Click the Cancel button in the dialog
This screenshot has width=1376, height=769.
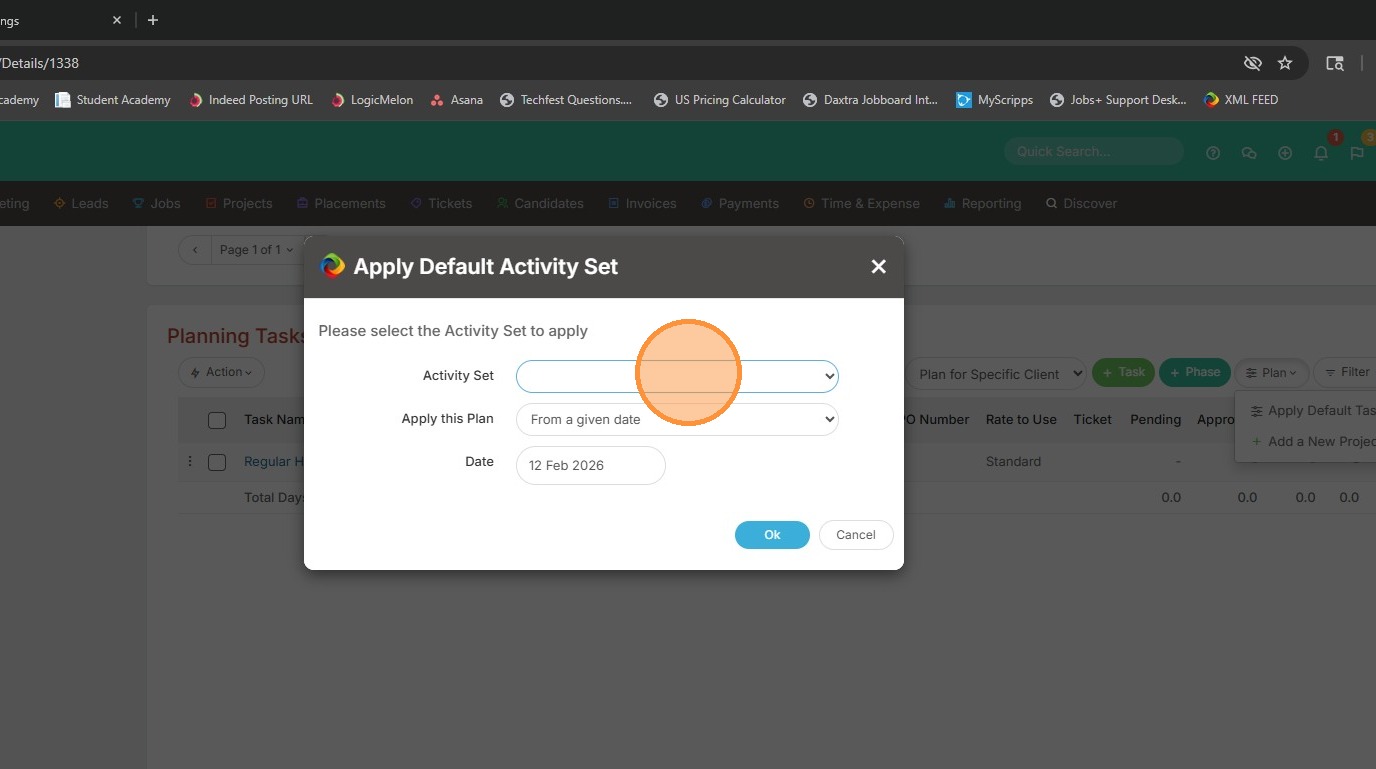point(856,535)
